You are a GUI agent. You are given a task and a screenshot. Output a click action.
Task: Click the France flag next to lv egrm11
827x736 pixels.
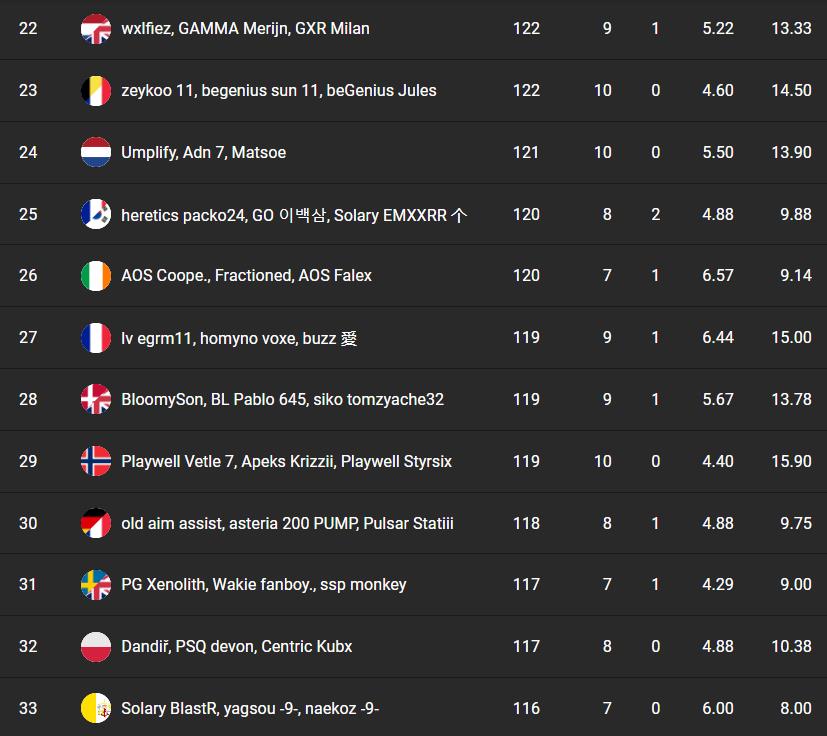[95, 338]
